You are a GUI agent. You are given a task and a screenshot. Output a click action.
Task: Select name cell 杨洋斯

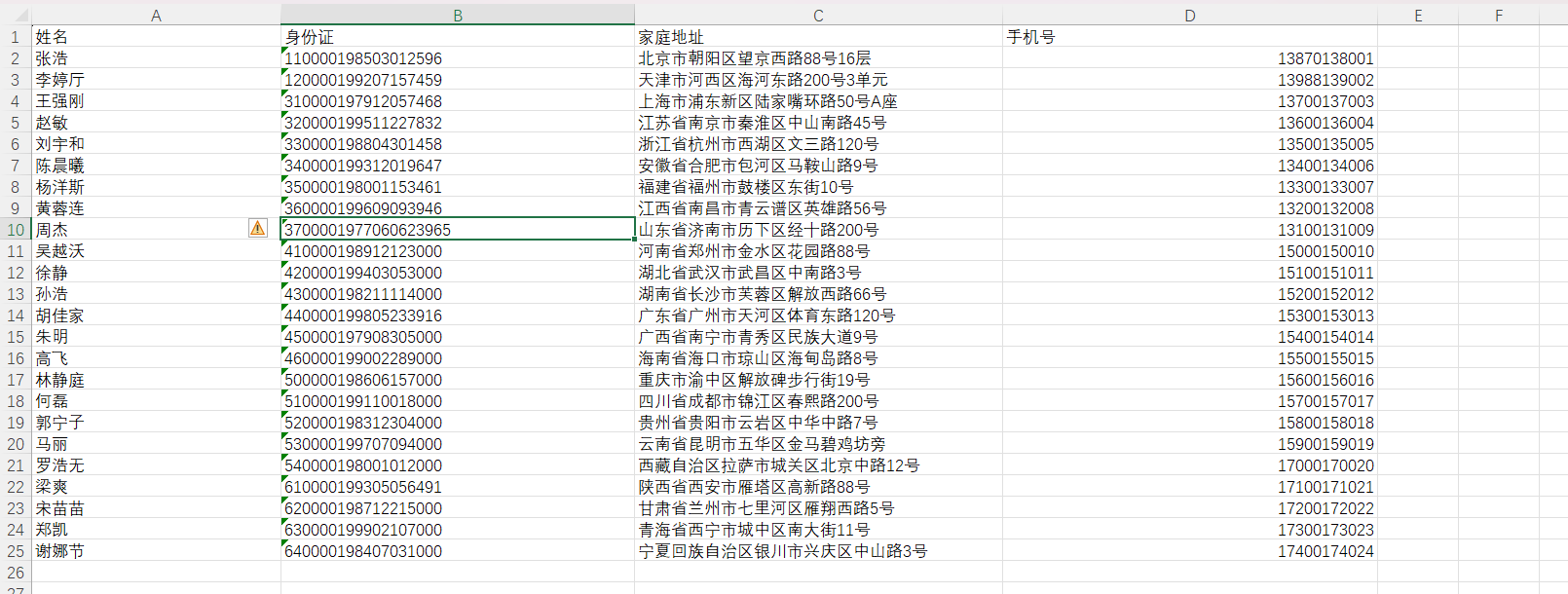(x=156, y=187)
